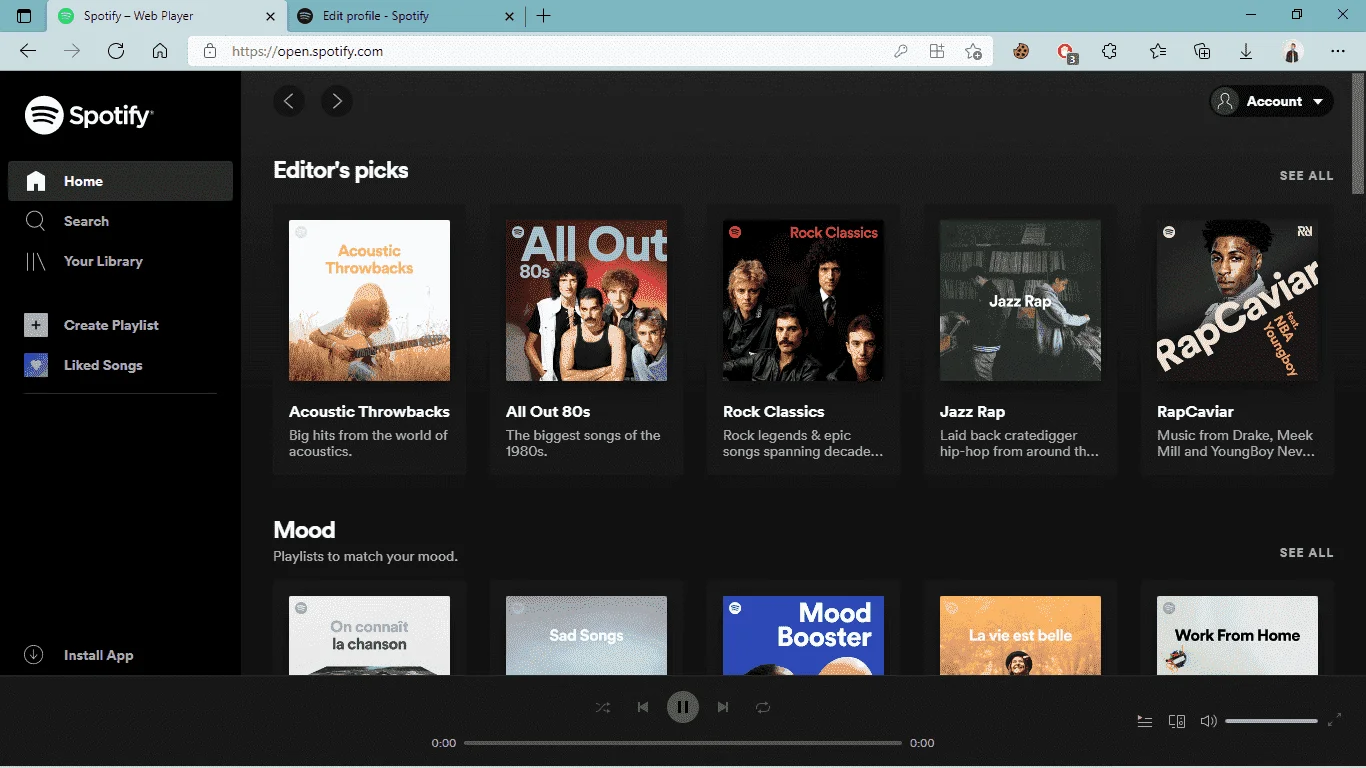Click the Mood section heading
Viewport: 1366px width, 768px height.
304,530
